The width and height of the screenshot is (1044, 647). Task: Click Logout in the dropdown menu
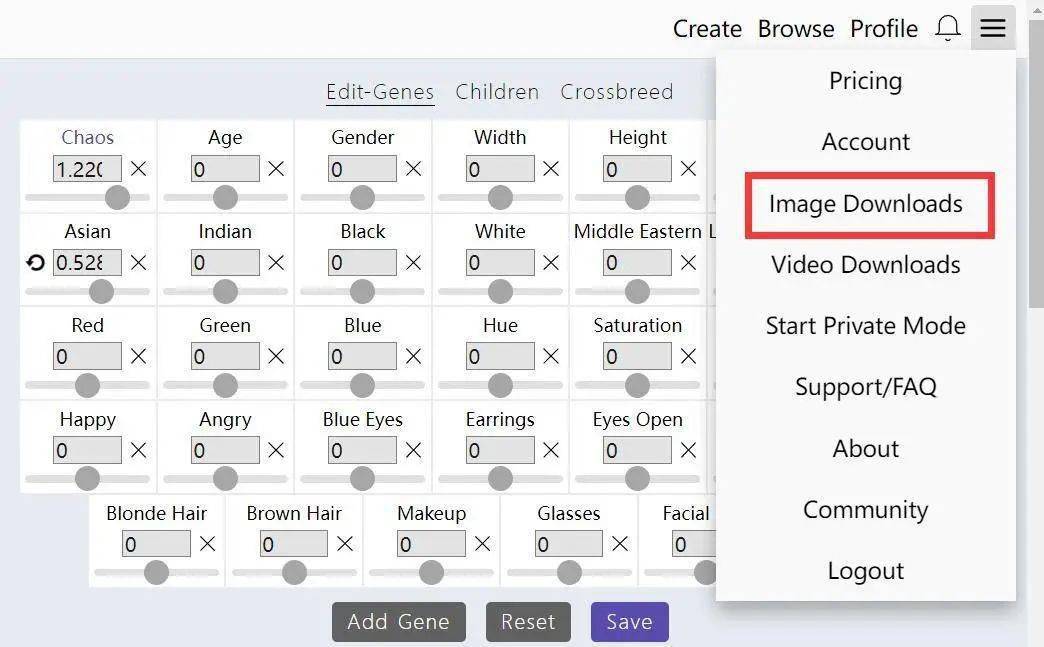(865, 571)
